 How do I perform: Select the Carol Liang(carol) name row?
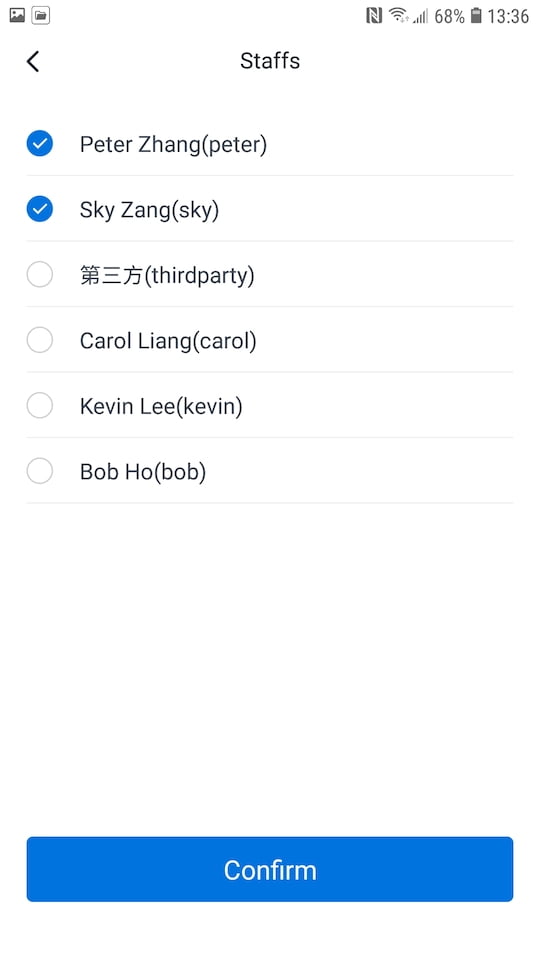click(269, 340)
